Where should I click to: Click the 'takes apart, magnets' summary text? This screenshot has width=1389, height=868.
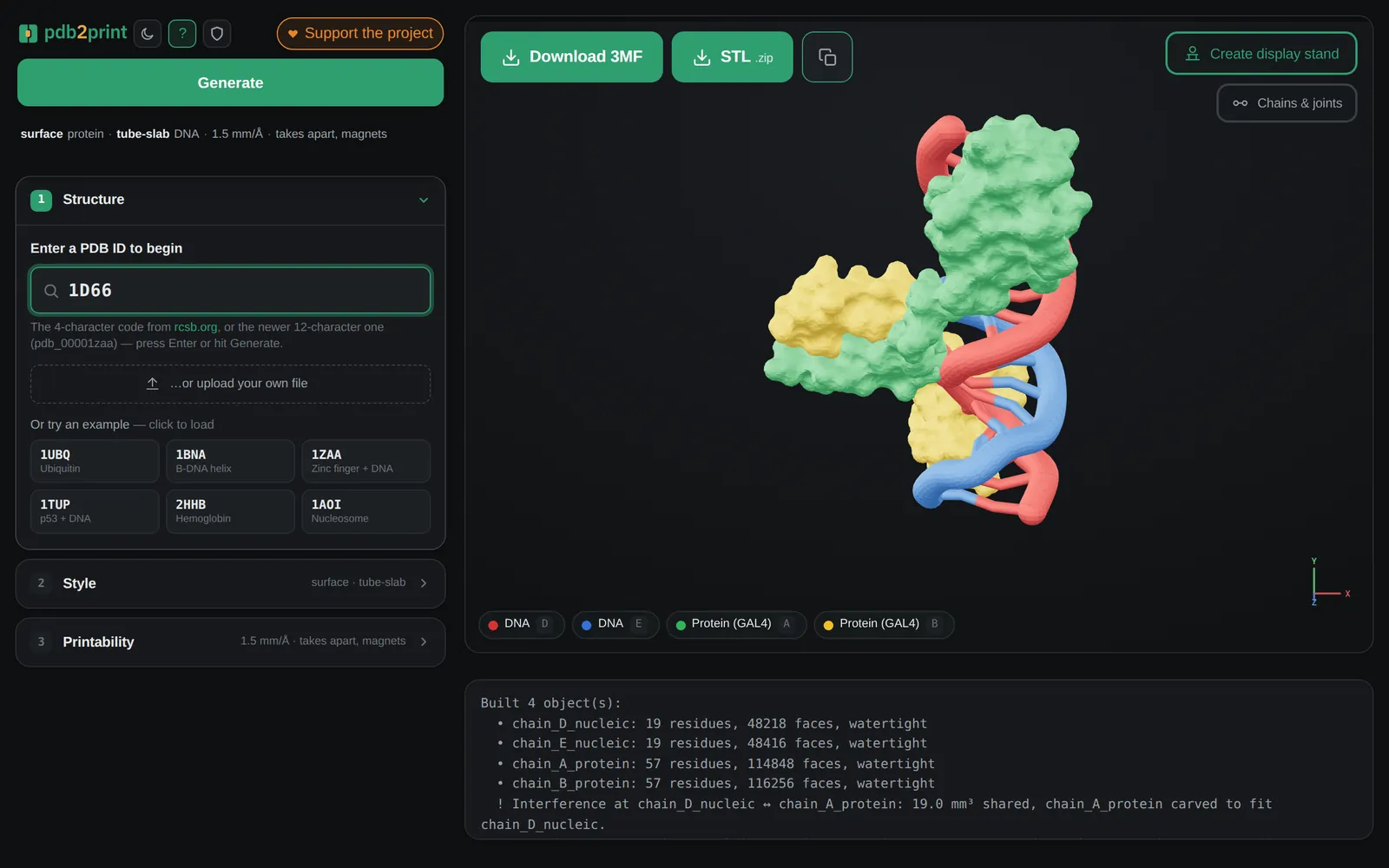(331, 134)
